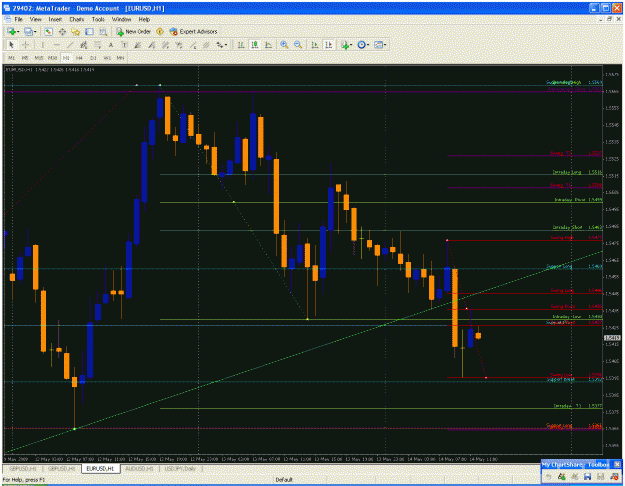Switch to the USDJPY,Daily chart tab
The height and width of the screenshot is (486, 625).
[x=180, y=468]
